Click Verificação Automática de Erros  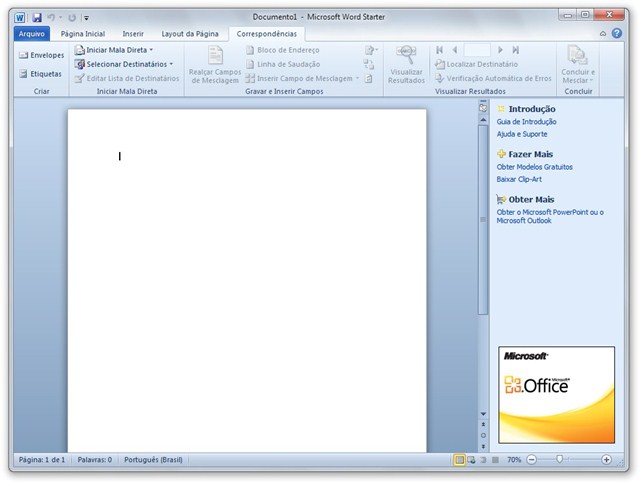(493, 78)
